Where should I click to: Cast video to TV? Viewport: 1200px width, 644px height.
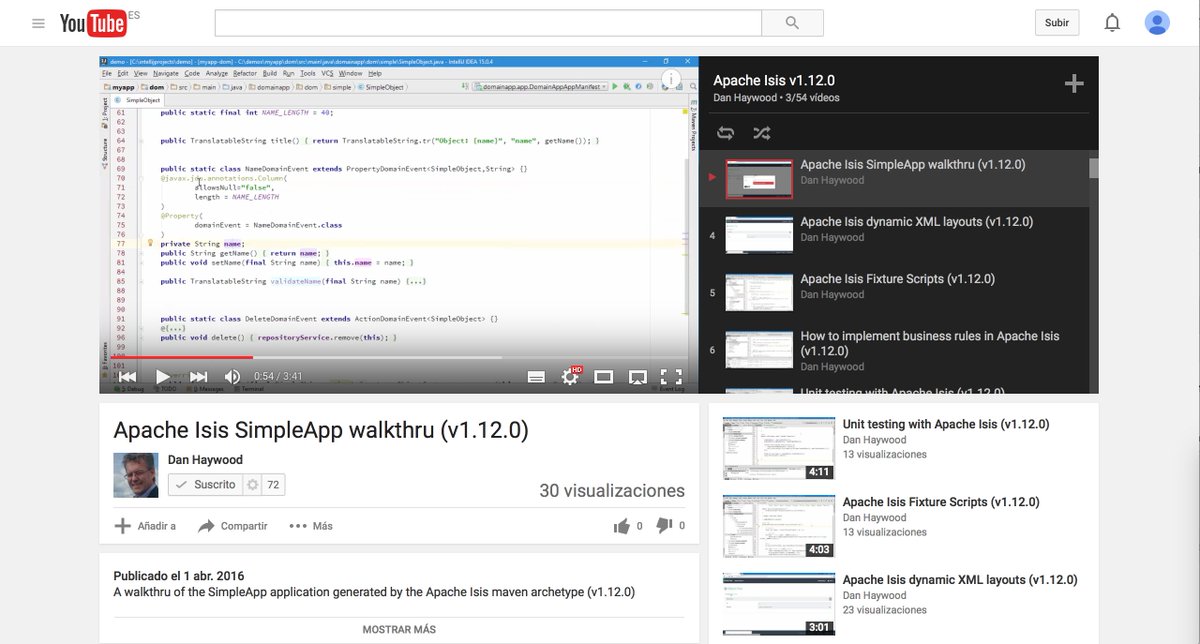coord(637,377)
